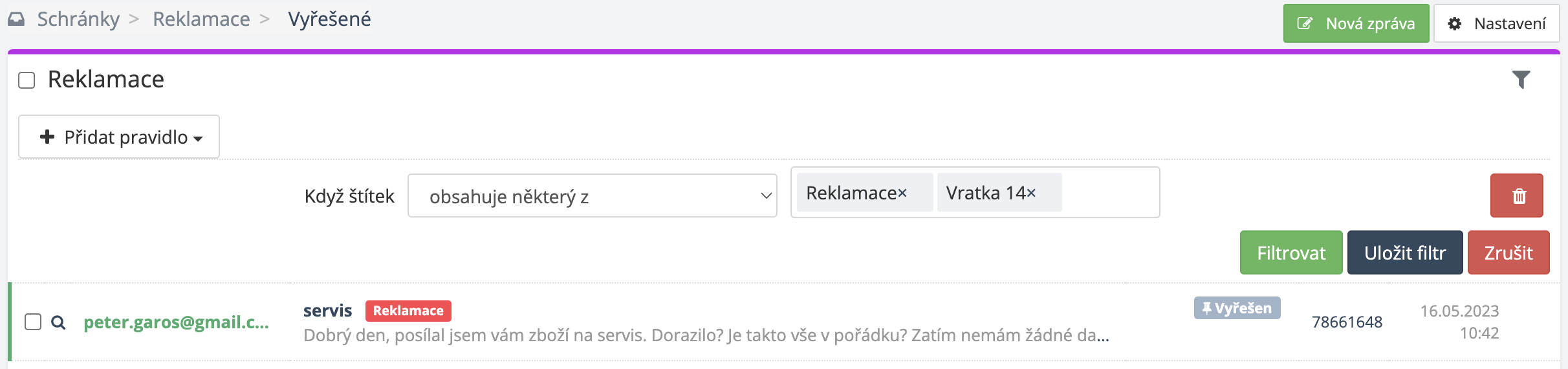Click the magnifier icon on the servis message
1568x369 pixels.
tap(58, 322)
